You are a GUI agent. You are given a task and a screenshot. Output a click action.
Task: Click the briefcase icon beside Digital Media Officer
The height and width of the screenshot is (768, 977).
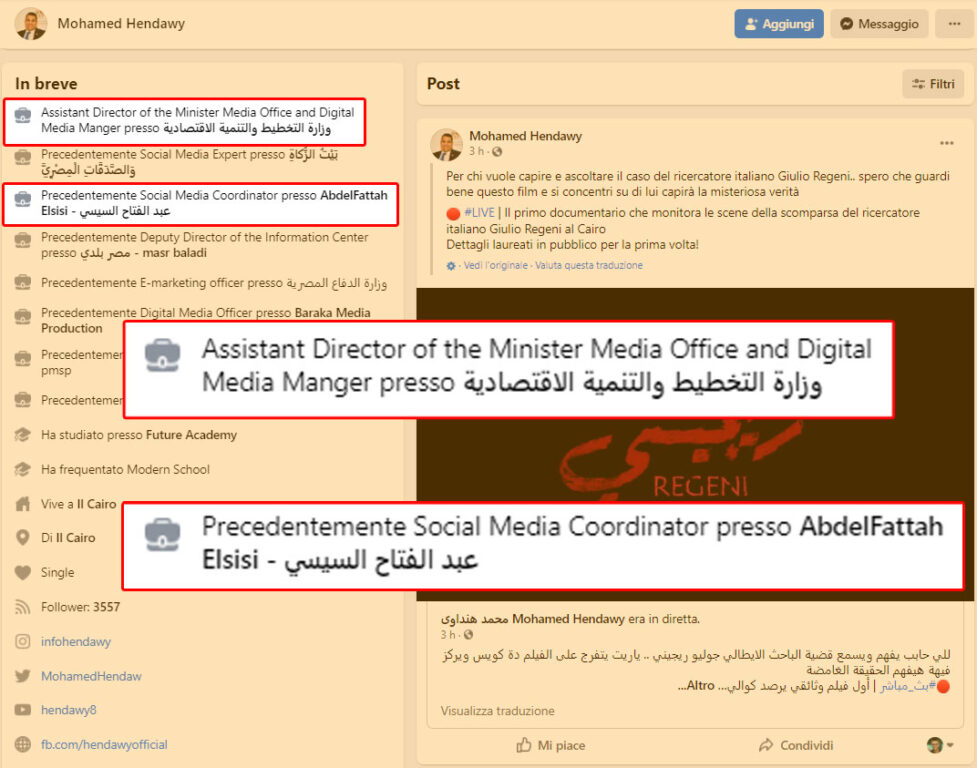(x=22, y=316)
